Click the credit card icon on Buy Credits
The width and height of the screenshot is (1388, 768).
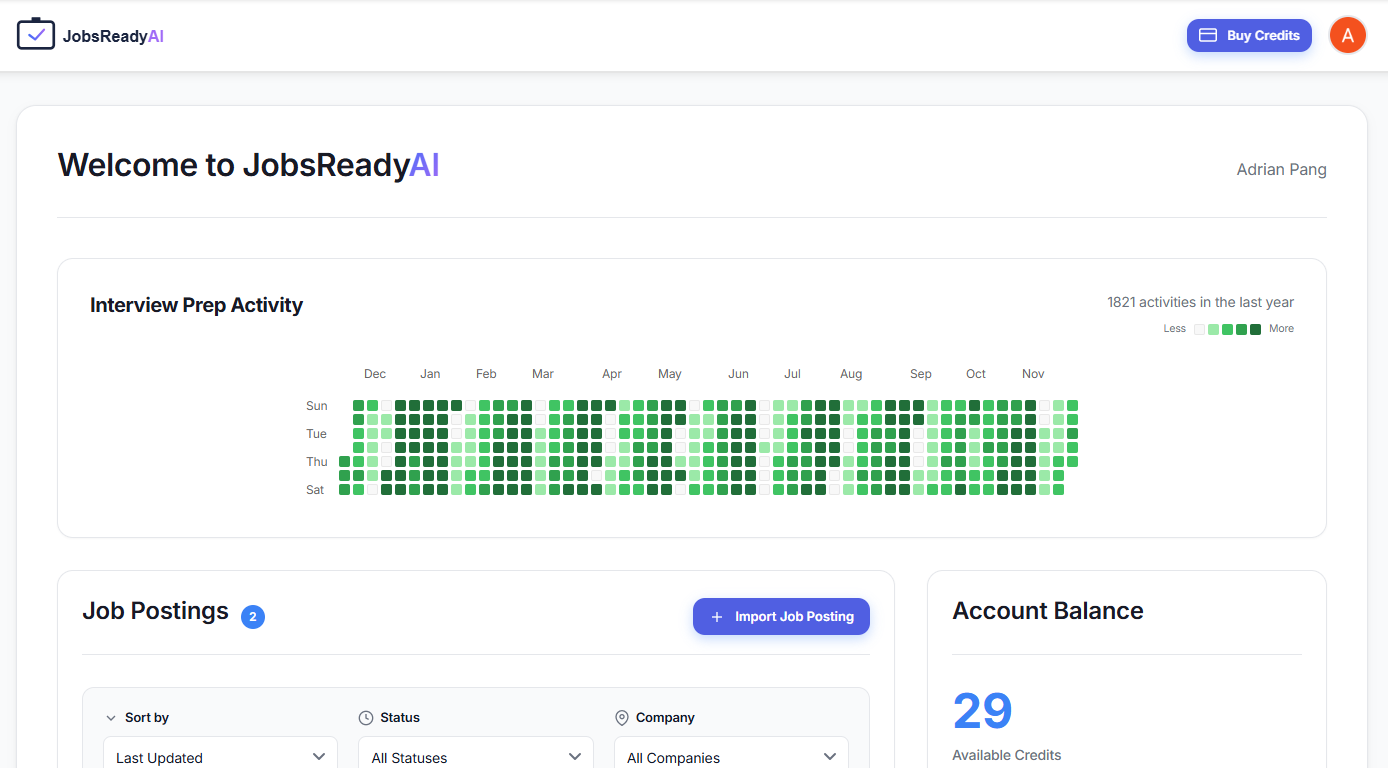[x=1209, y=35]
